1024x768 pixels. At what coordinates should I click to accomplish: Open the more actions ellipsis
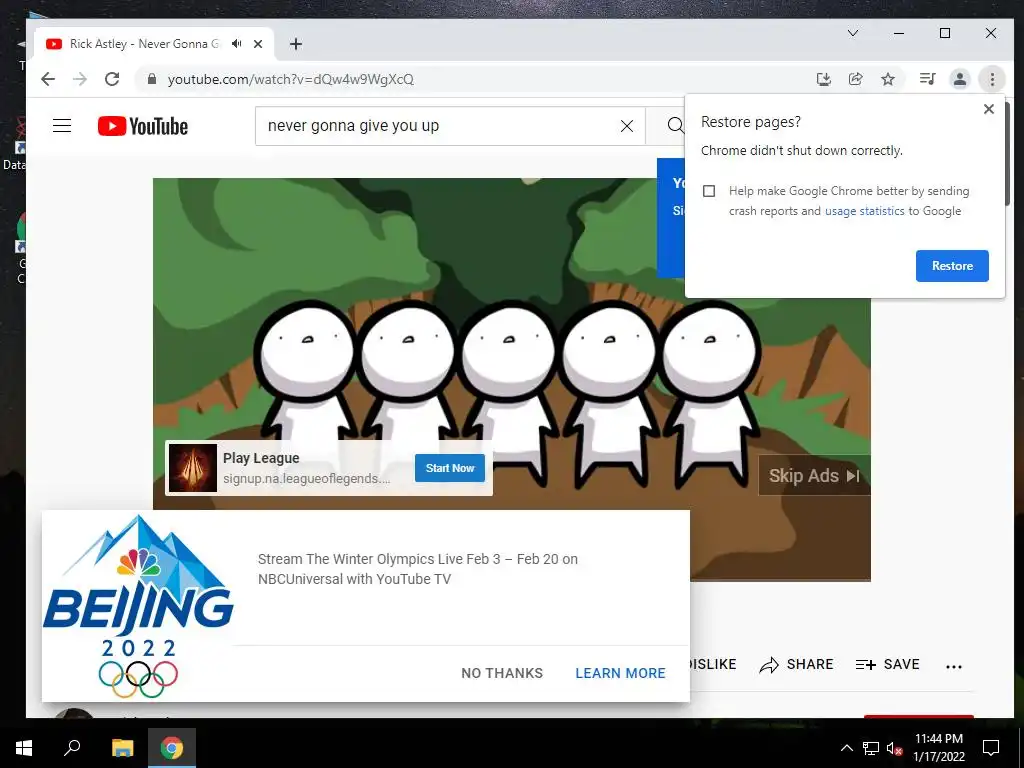953,667
